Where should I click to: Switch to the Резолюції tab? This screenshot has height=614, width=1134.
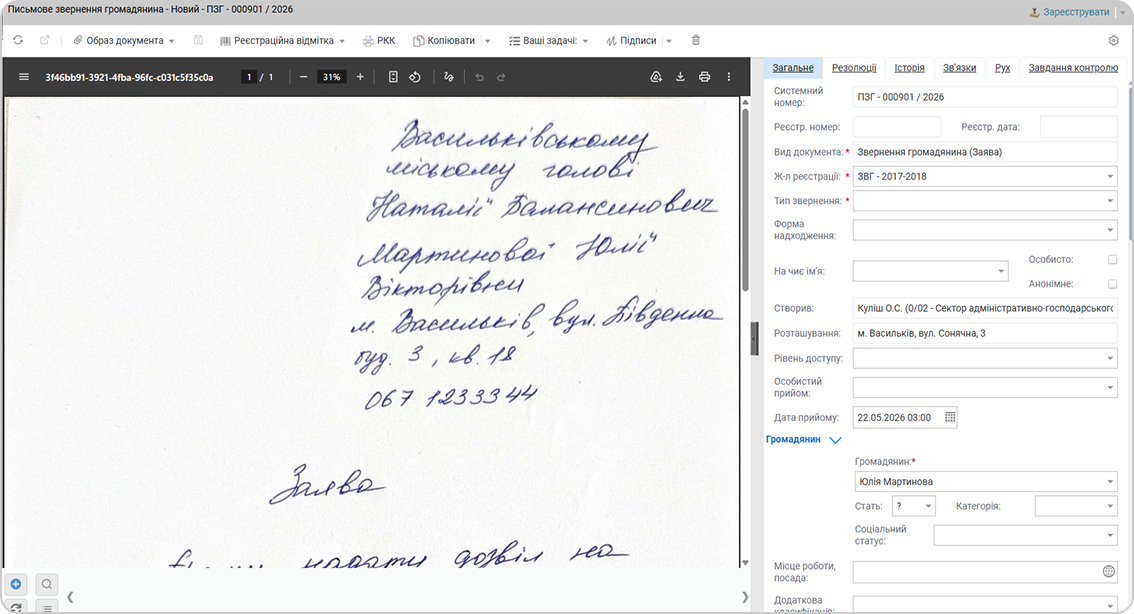tap(854, 68)
